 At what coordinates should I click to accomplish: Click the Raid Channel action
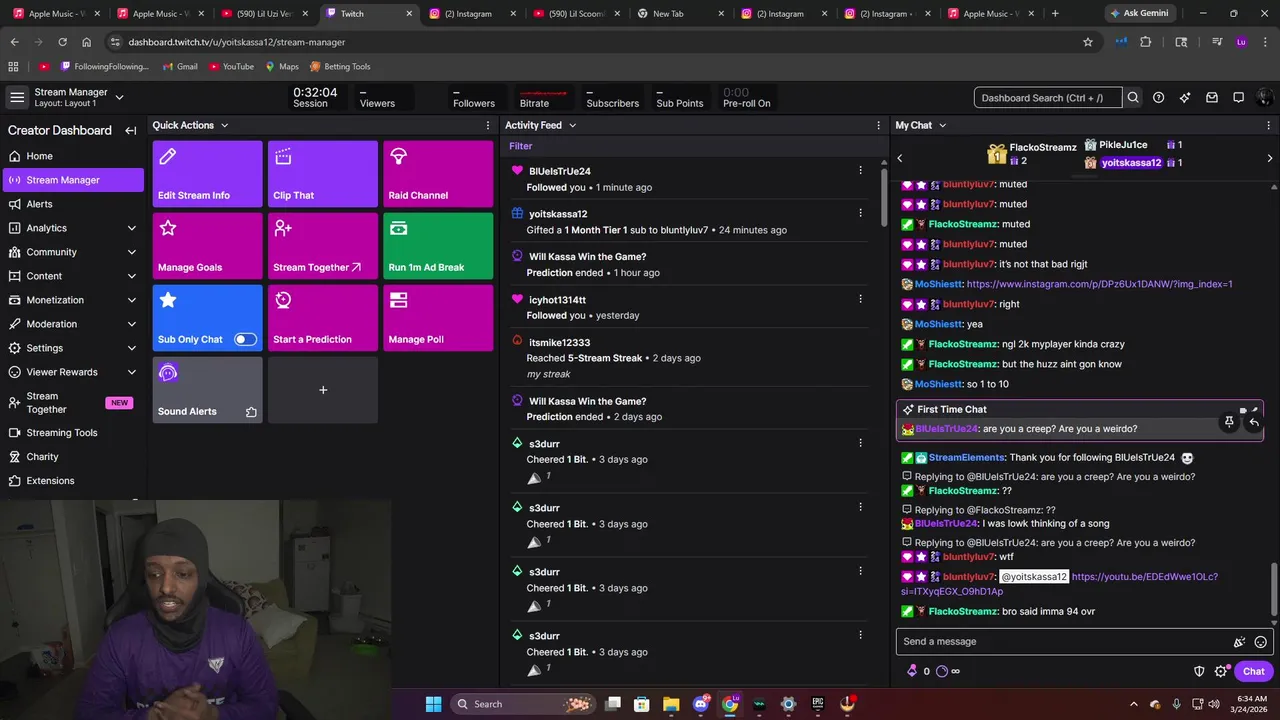coord(438,174)
